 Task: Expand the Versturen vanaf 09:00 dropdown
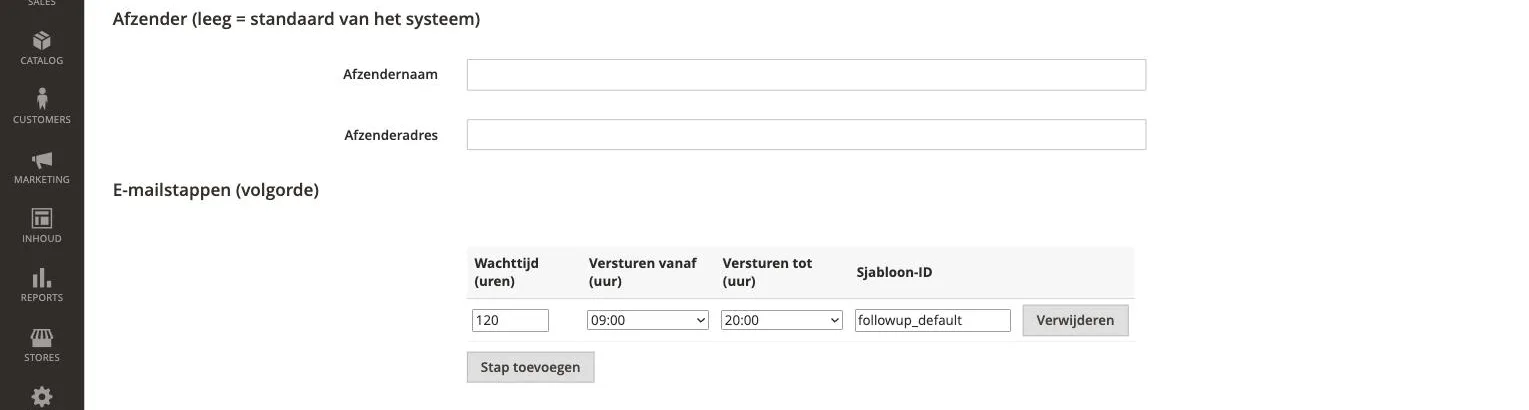click(x=648, y=321)
